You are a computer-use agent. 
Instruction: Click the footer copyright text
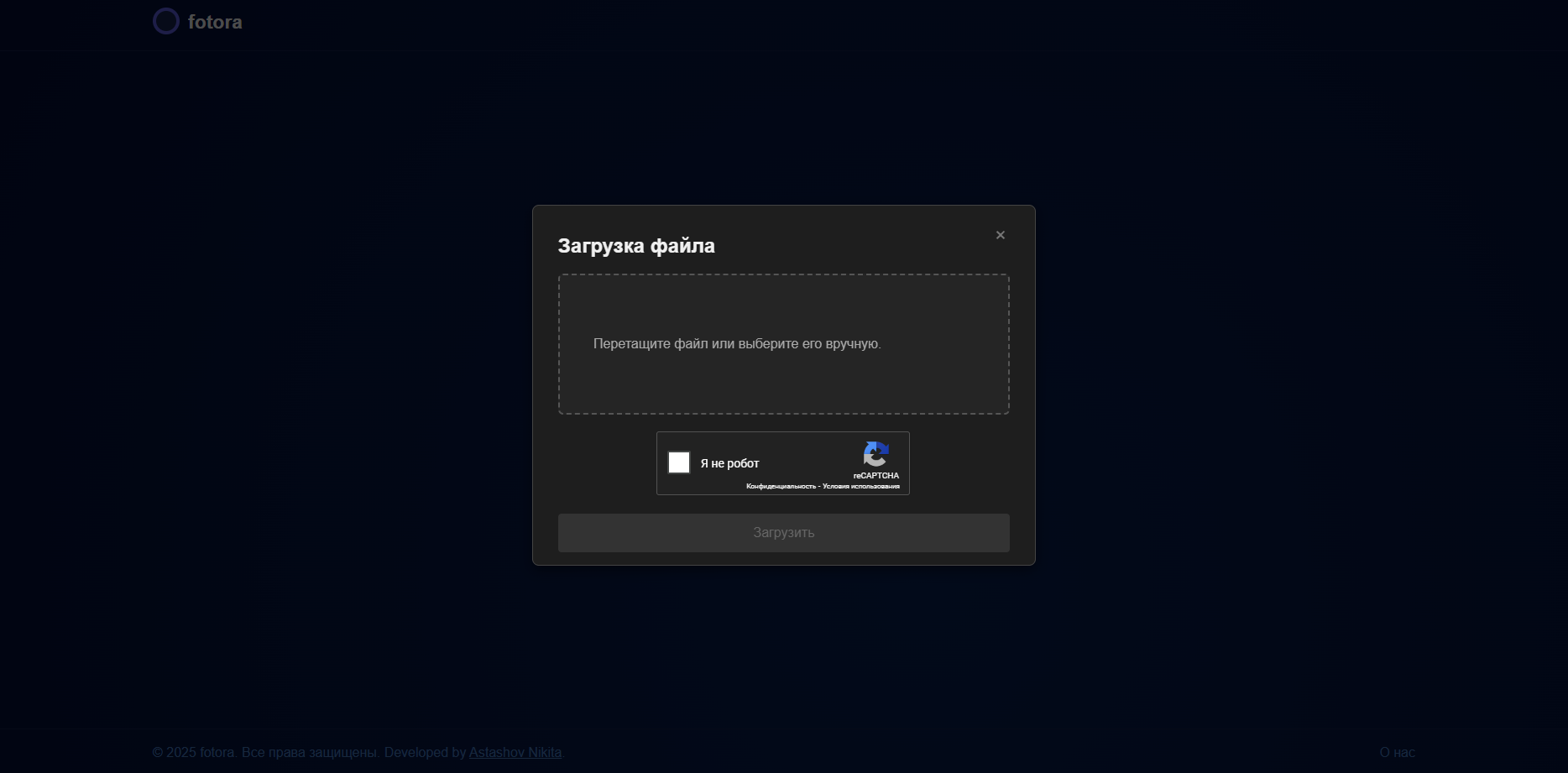click(x=265, y=752)
